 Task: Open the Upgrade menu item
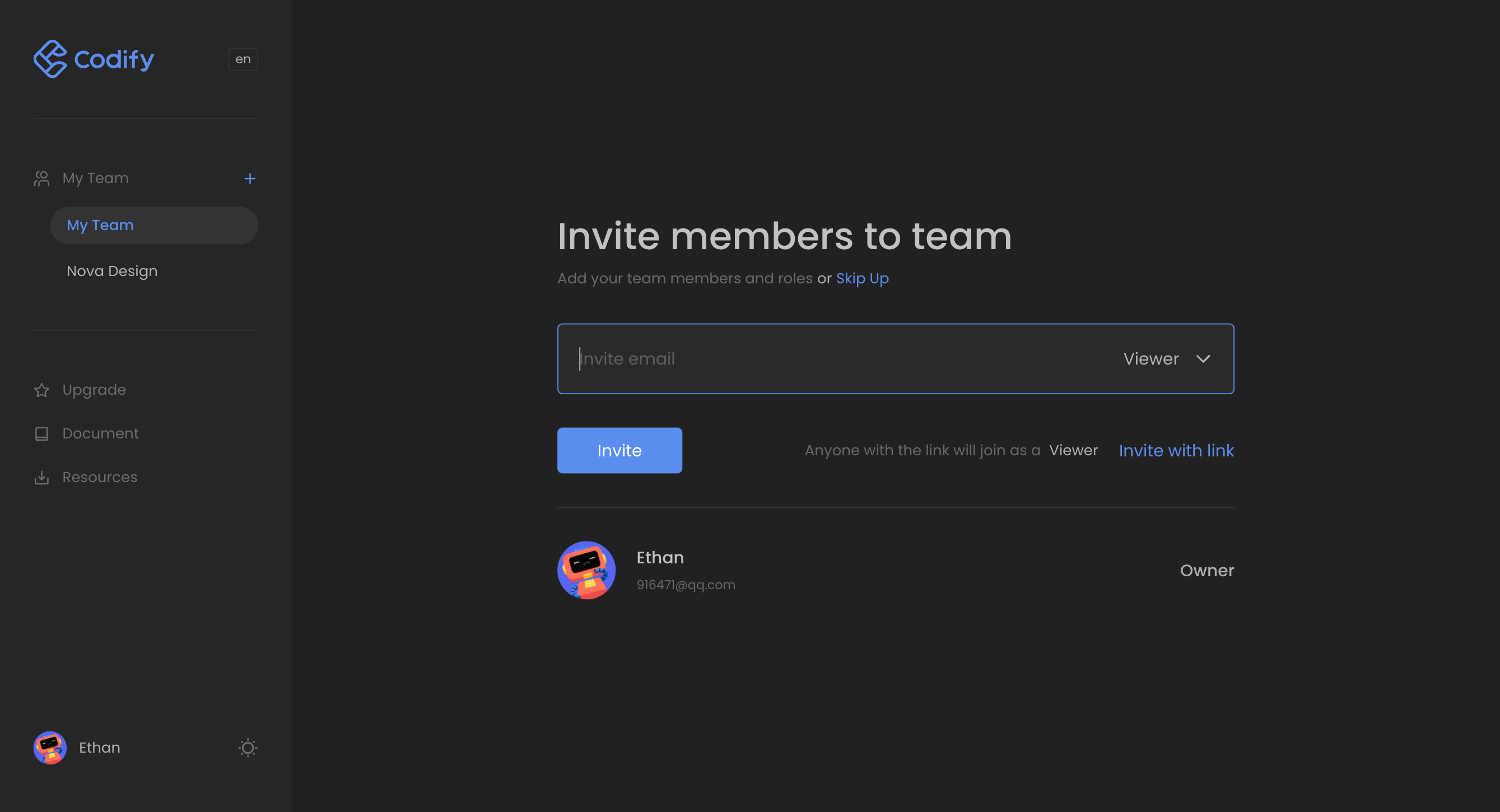point(94,390)
